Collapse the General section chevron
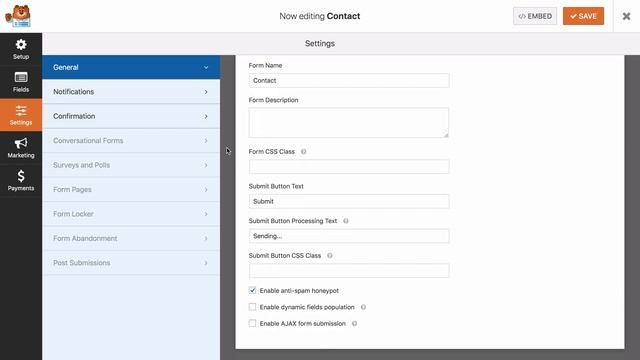640x360 pixels. [x=206, y=67]
